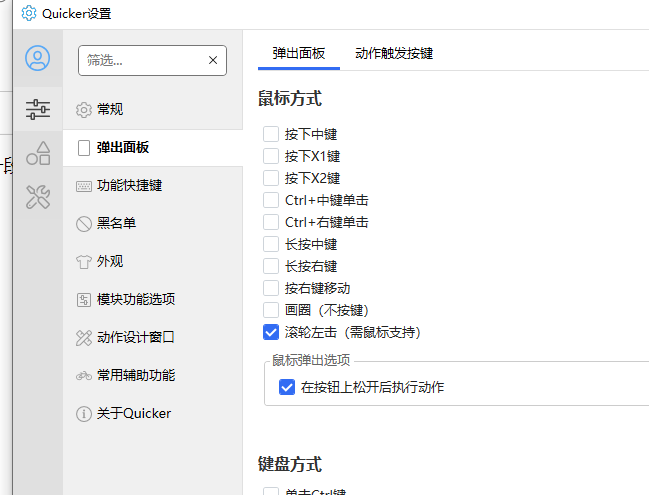Enable the 画圈（不按键）checkbox

[x=271, y=310]
